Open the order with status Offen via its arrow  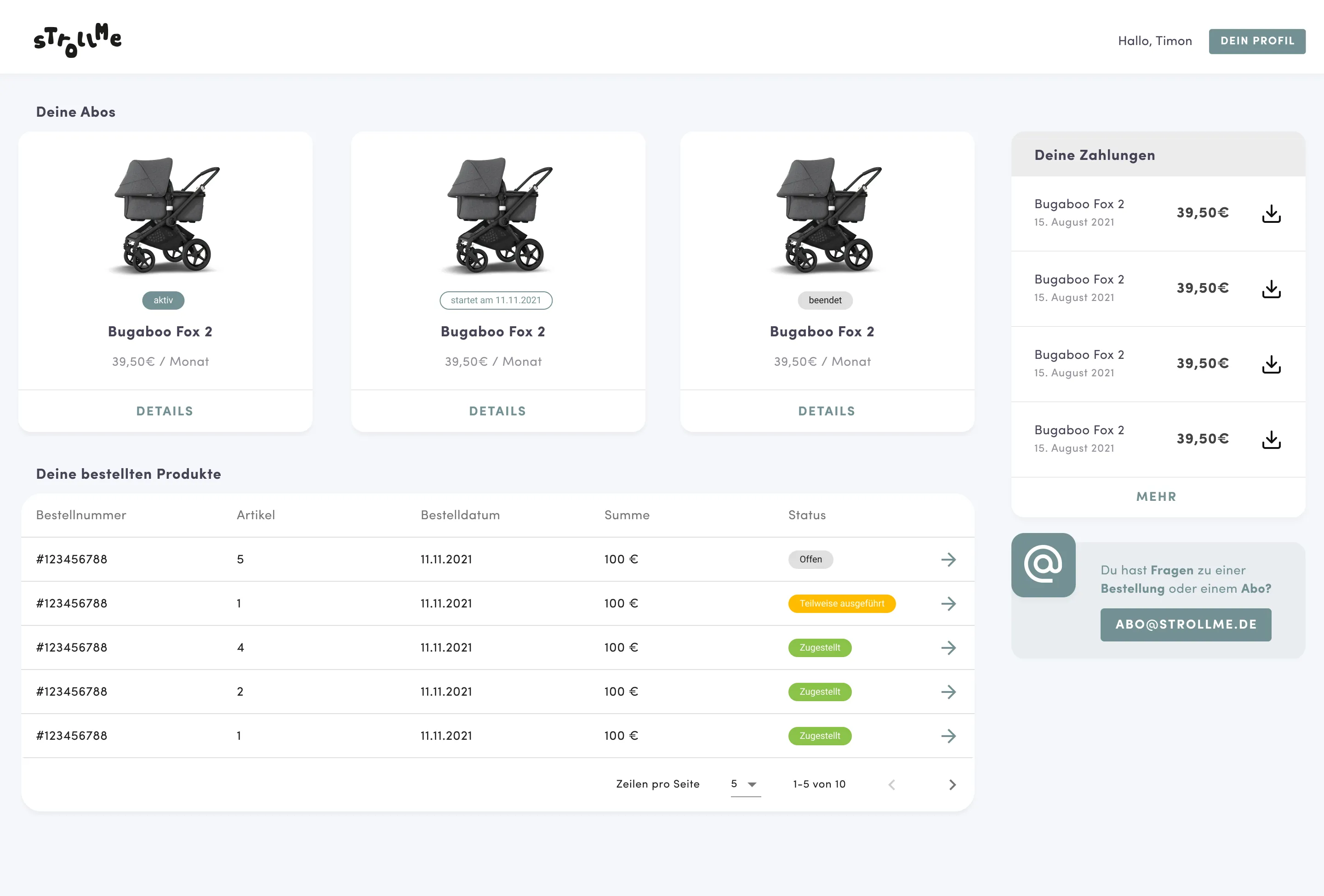948,560
